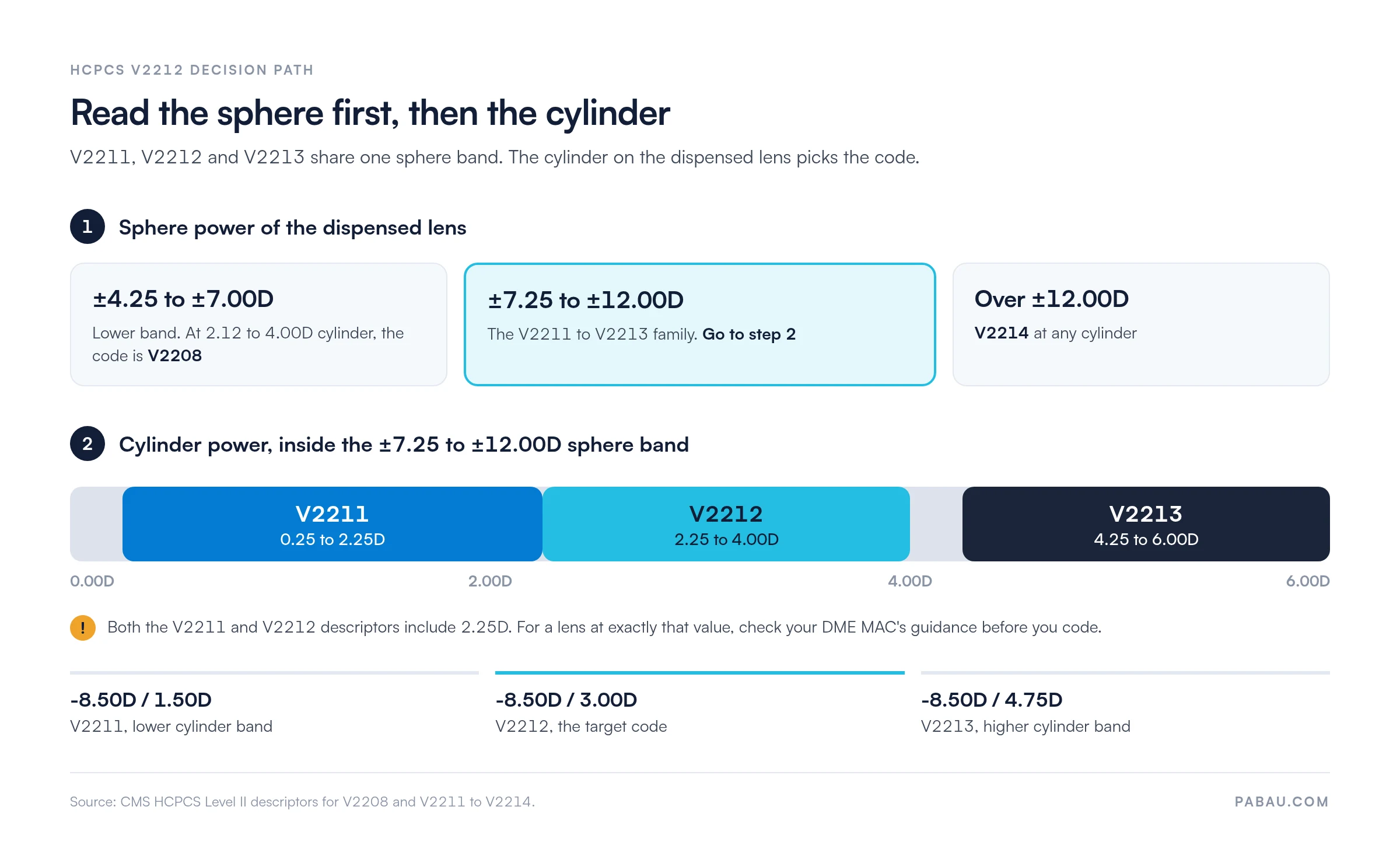The width and height of the screenshot is (1400, 859).
Task: Click the 2.00D axis label
Action: [490, 581]
